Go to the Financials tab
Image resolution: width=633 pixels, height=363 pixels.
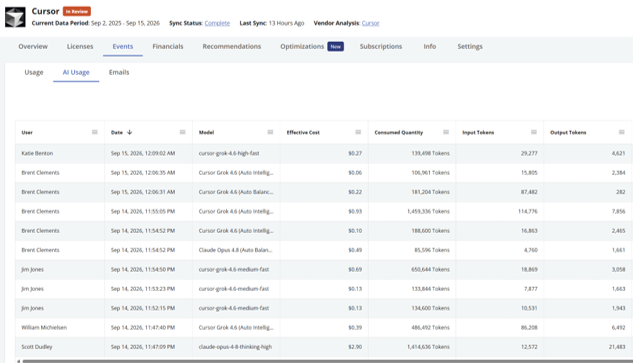pos(168,46)
